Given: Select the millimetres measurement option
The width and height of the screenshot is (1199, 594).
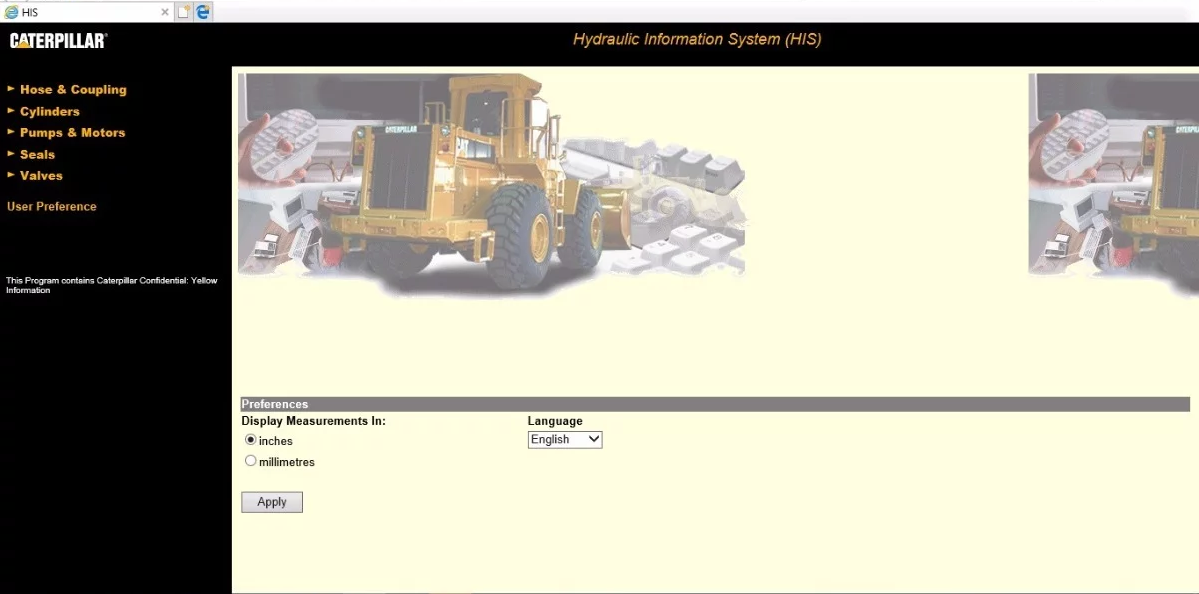Looking at the screenshot, I should click(x=250, y=460).
